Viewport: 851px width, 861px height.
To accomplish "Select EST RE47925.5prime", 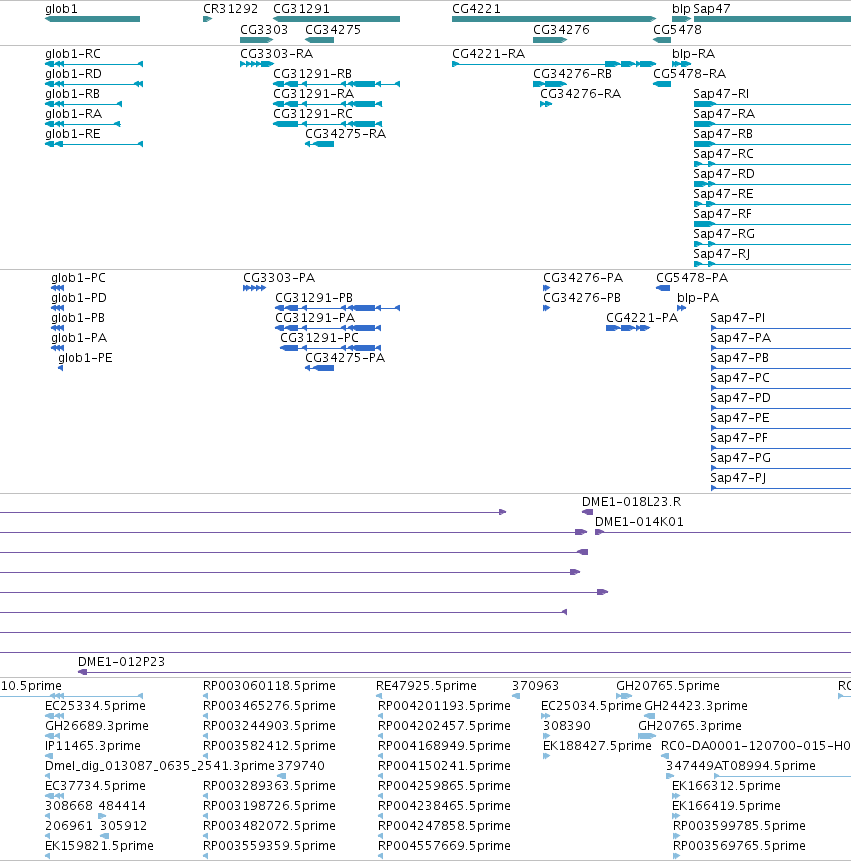I will [x=427, y=686].
